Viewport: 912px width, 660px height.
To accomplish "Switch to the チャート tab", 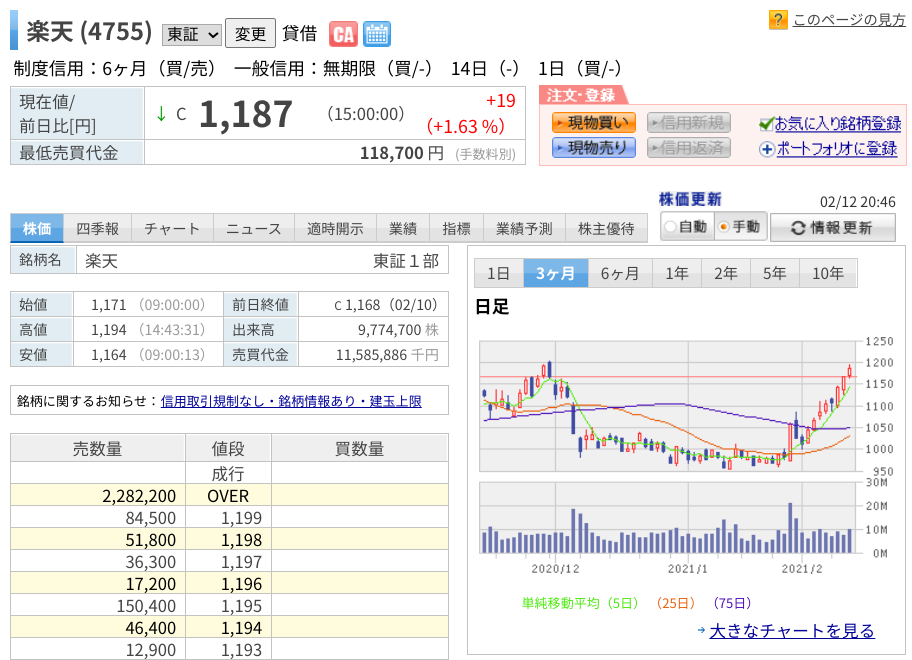I will [172, 229].
